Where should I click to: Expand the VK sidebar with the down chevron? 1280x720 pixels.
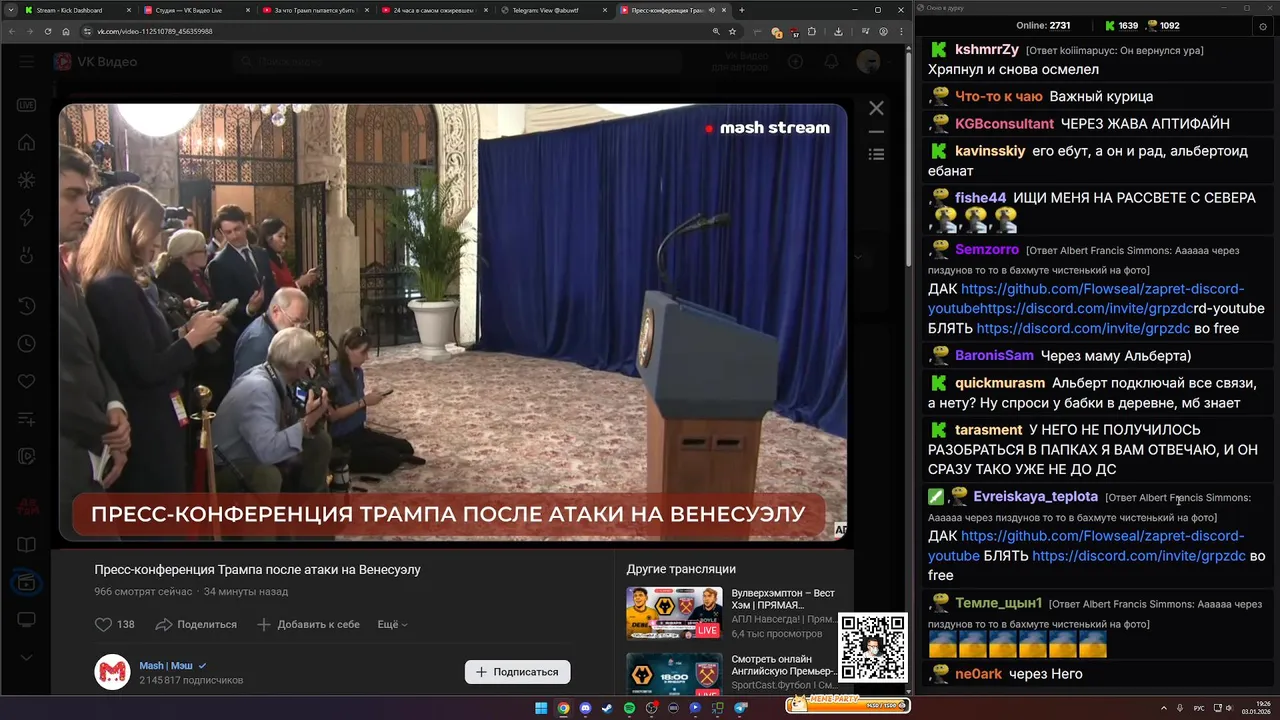(x=27, y=657)
